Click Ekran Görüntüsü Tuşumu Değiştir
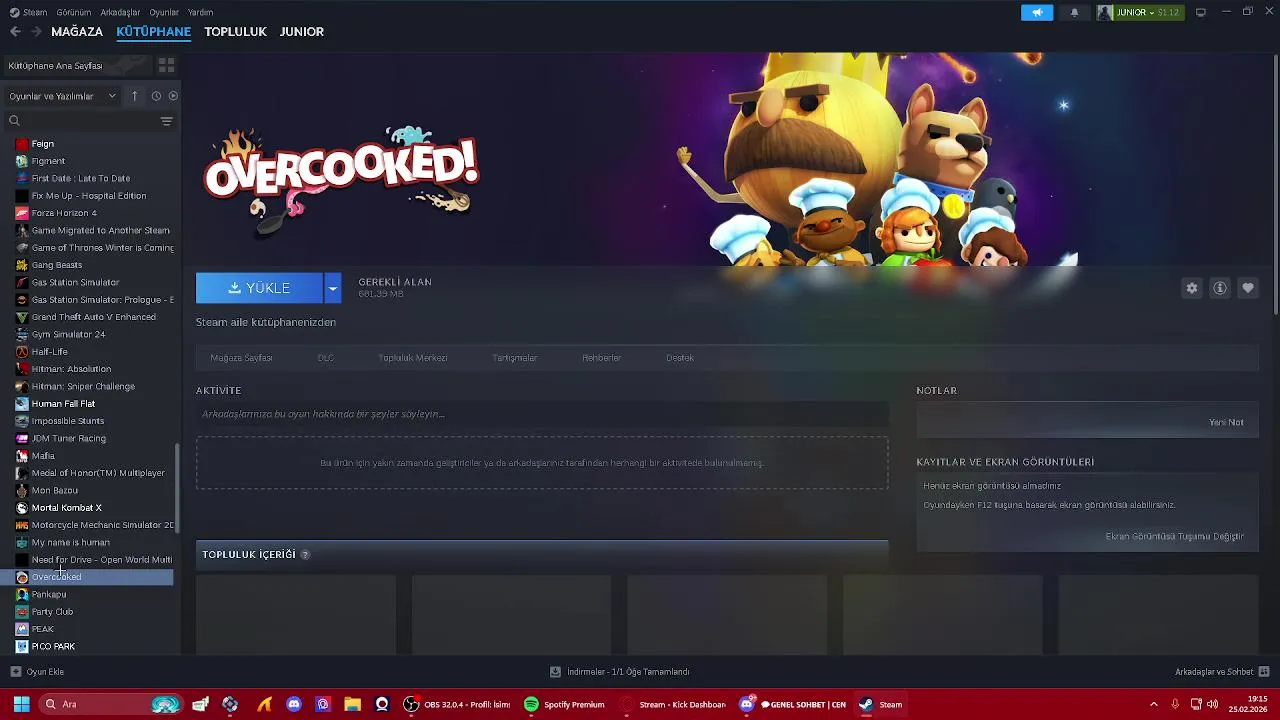The width and height of the screenshot is (1280, 720). [1175, 537]
